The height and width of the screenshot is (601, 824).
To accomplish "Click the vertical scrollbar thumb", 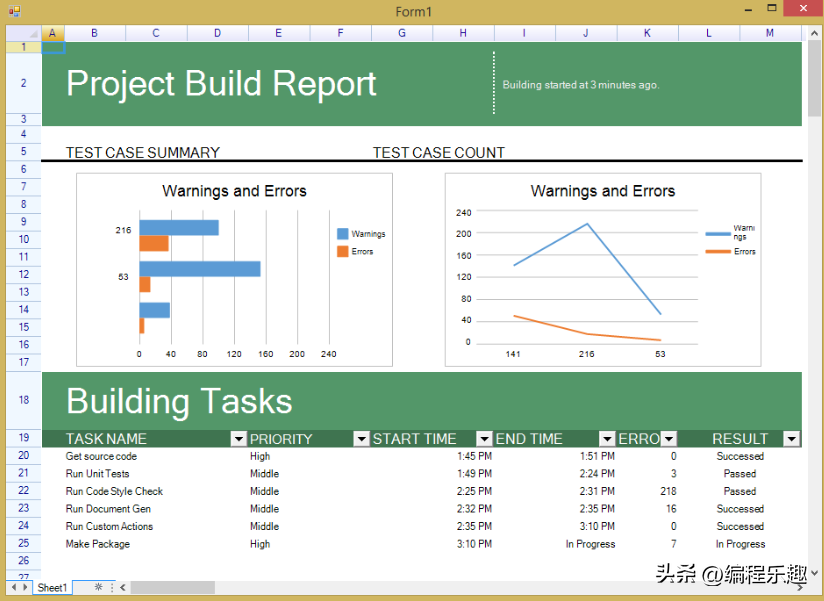I will click(x=814, y=79).
